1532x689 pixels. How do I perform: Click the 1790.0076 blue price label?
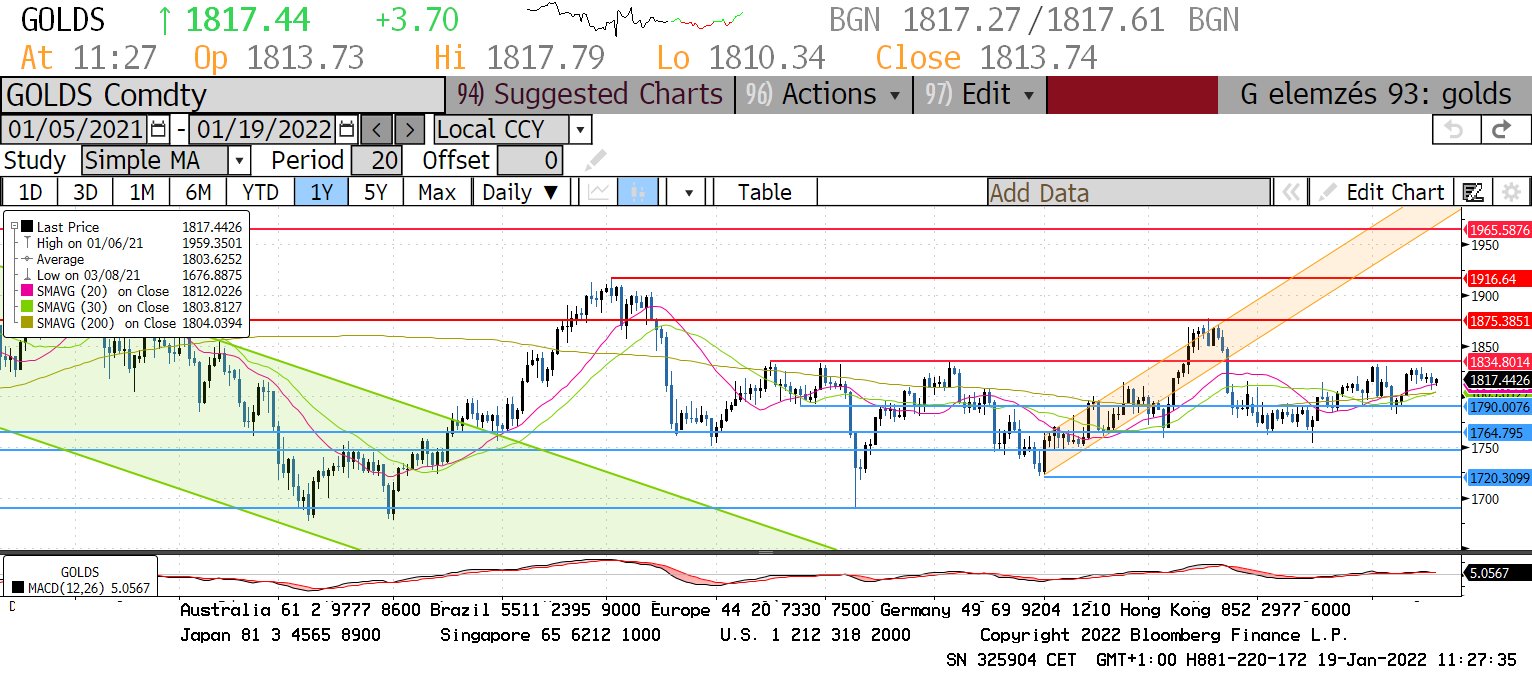pyautogui.click(x=1498, y=406)
